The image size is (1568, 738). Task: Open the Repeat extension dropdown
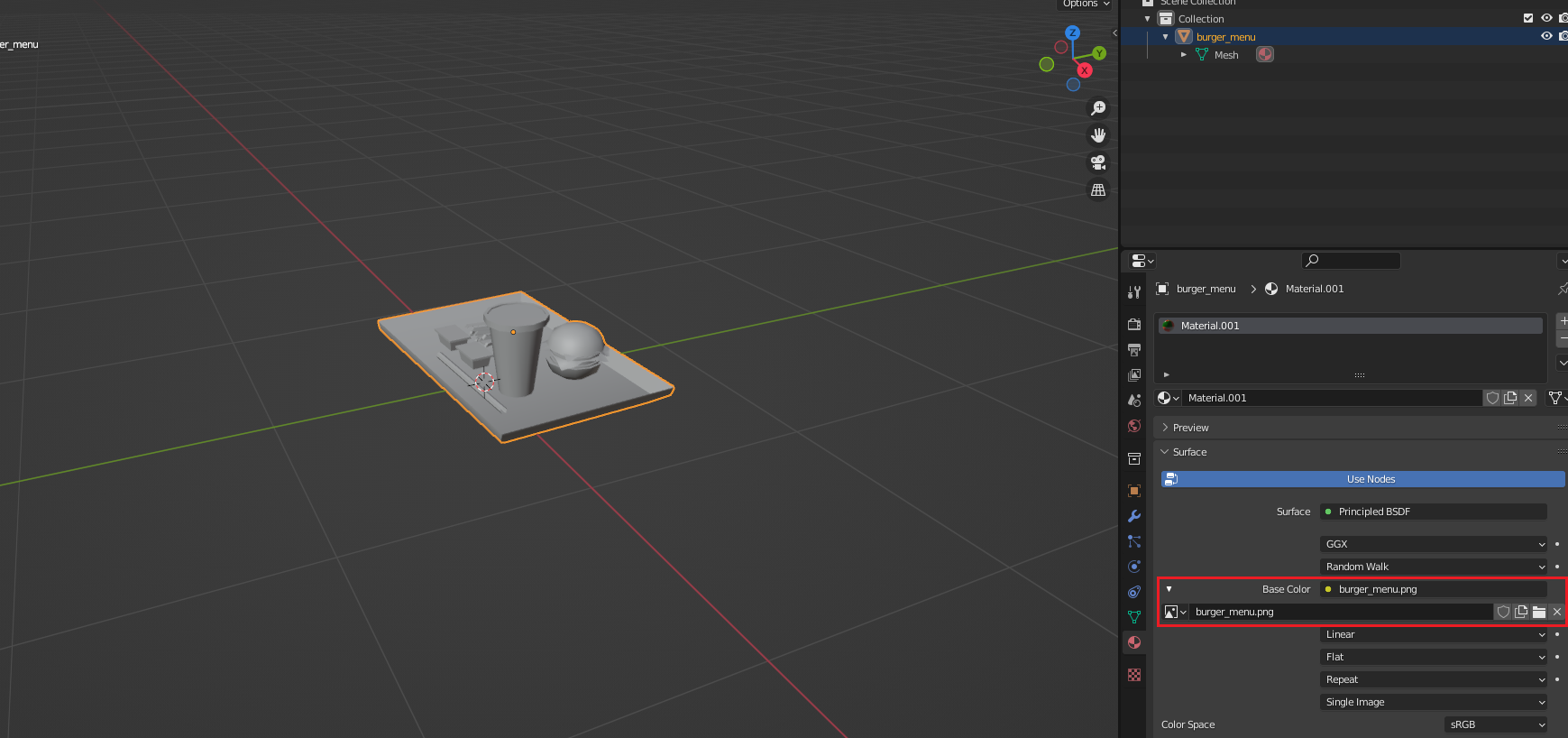click(1434, 679)
